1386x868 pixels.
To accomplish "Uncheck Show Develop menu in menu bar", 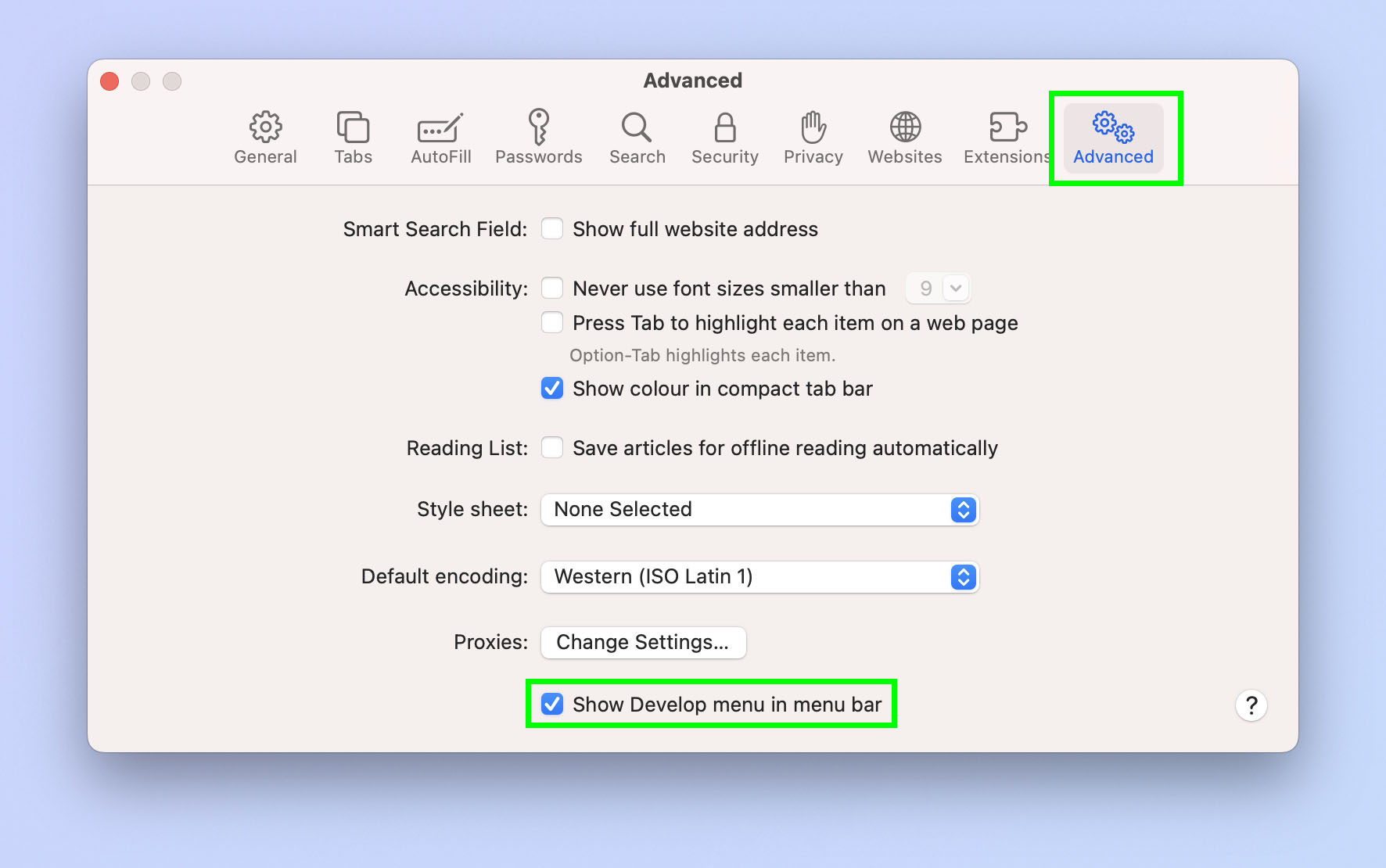I will click(553, 704).
